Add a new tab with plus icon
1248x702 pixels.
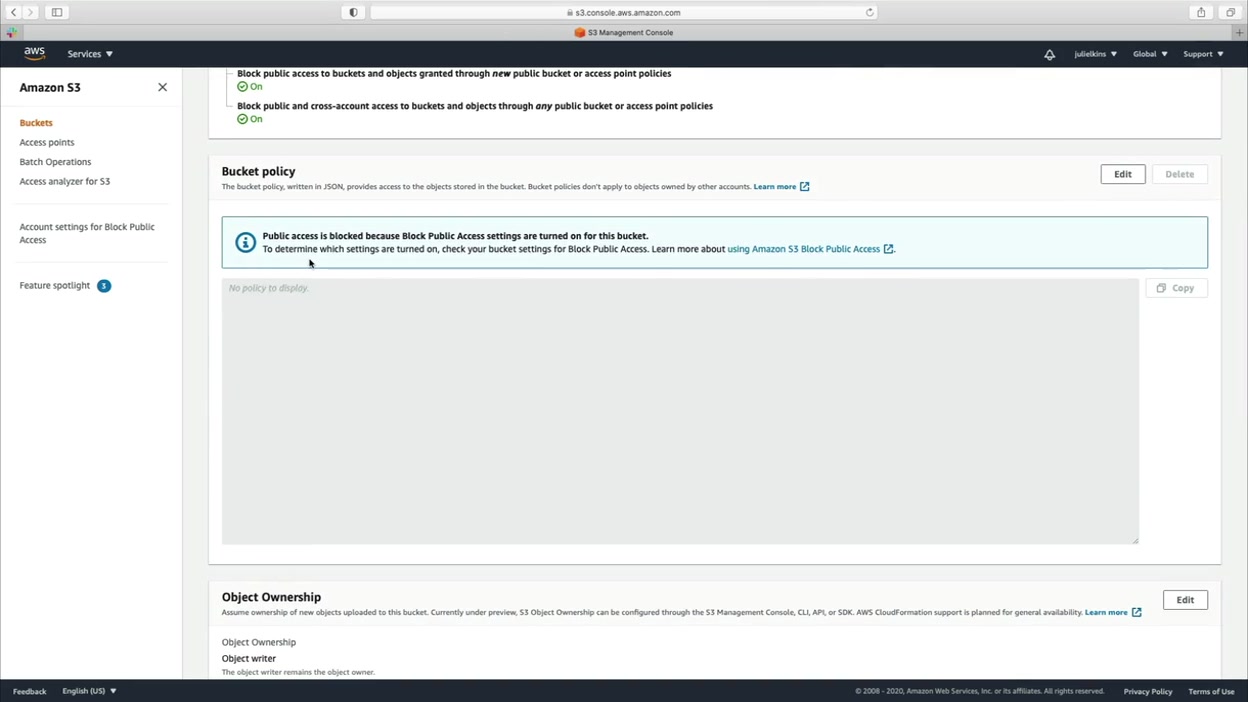[1240, 32]
